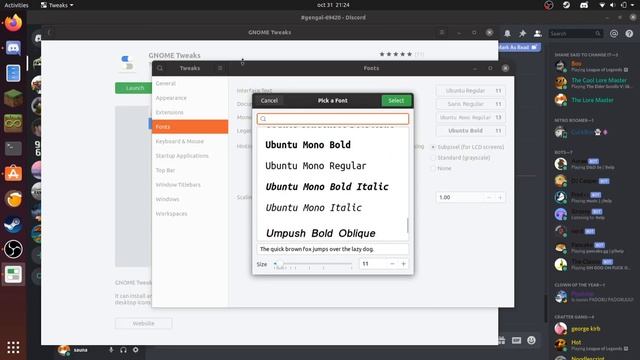Open Workspaces section in Tweaks sidebar
Viewport: 640px width, 360px height.
pos(190,214)
